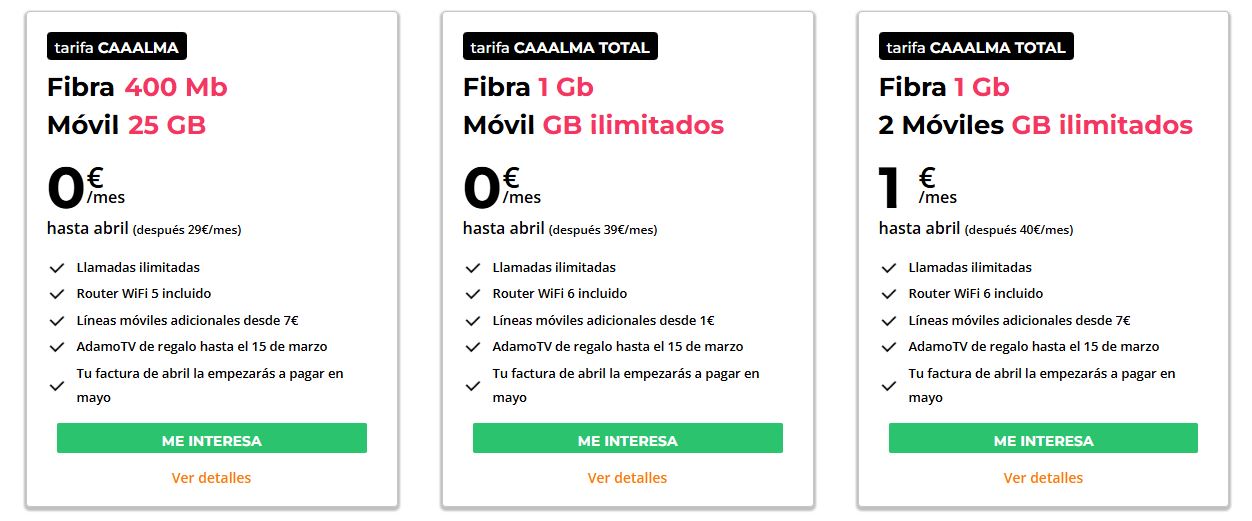Screen dimensions: 1252x521
Task: Click the después 39€/mes price note
Action: (603, 230)
